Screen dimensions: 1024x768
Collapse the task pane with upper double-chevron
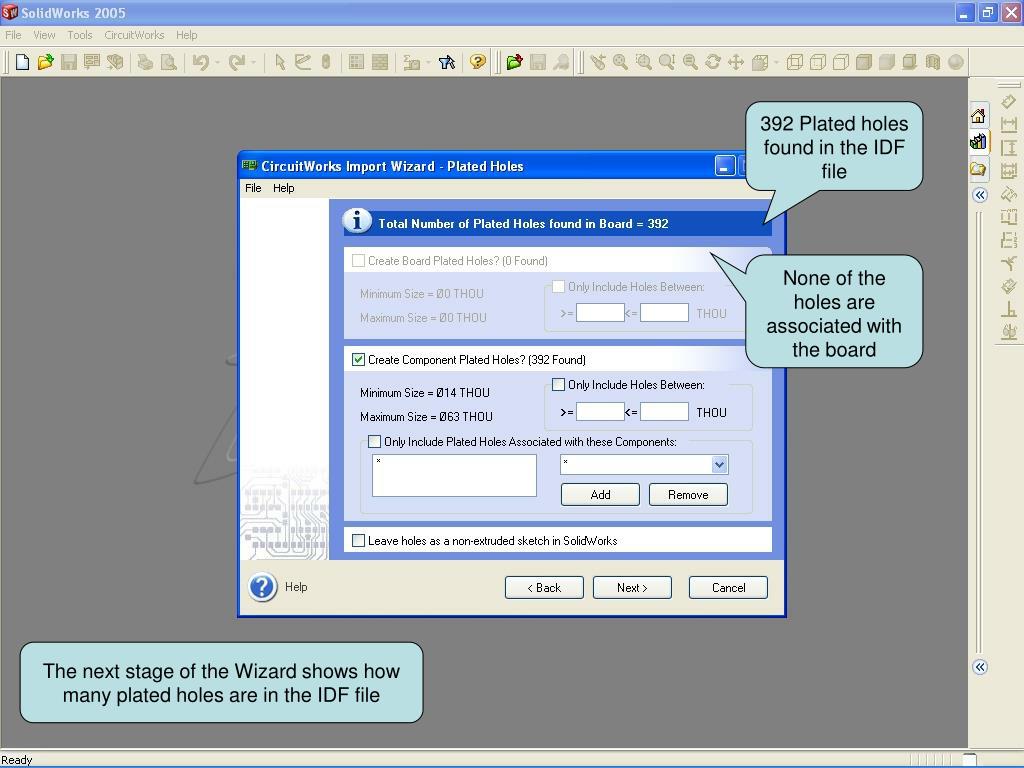coord(980,195)
